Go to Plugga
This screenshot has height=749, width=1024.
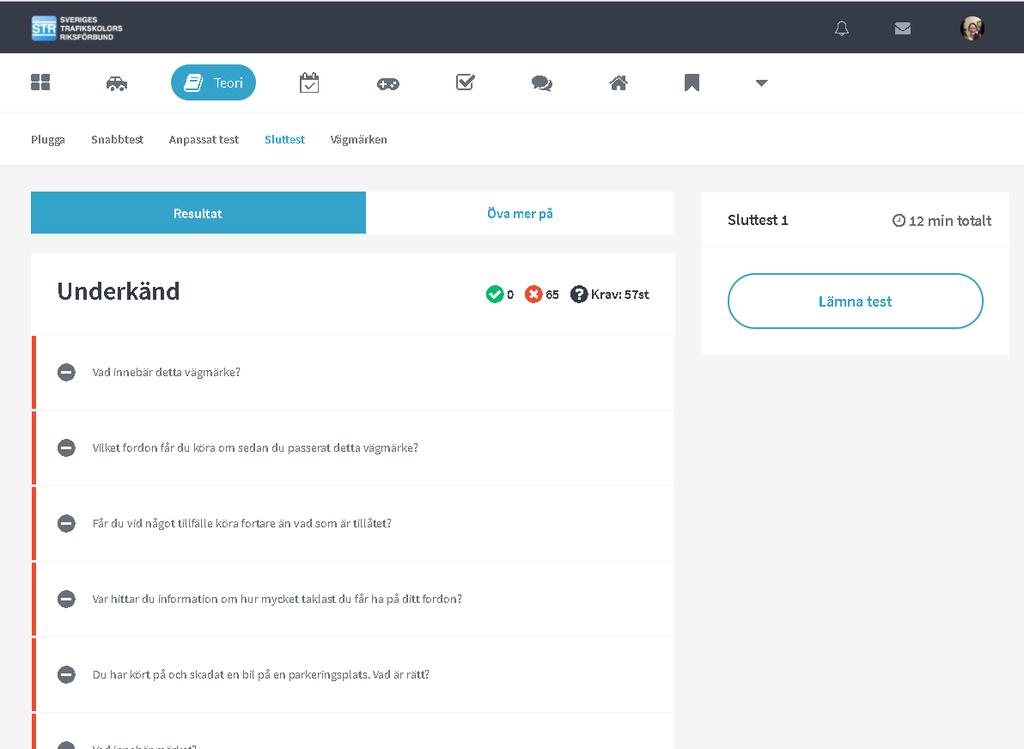click(48, 140)
